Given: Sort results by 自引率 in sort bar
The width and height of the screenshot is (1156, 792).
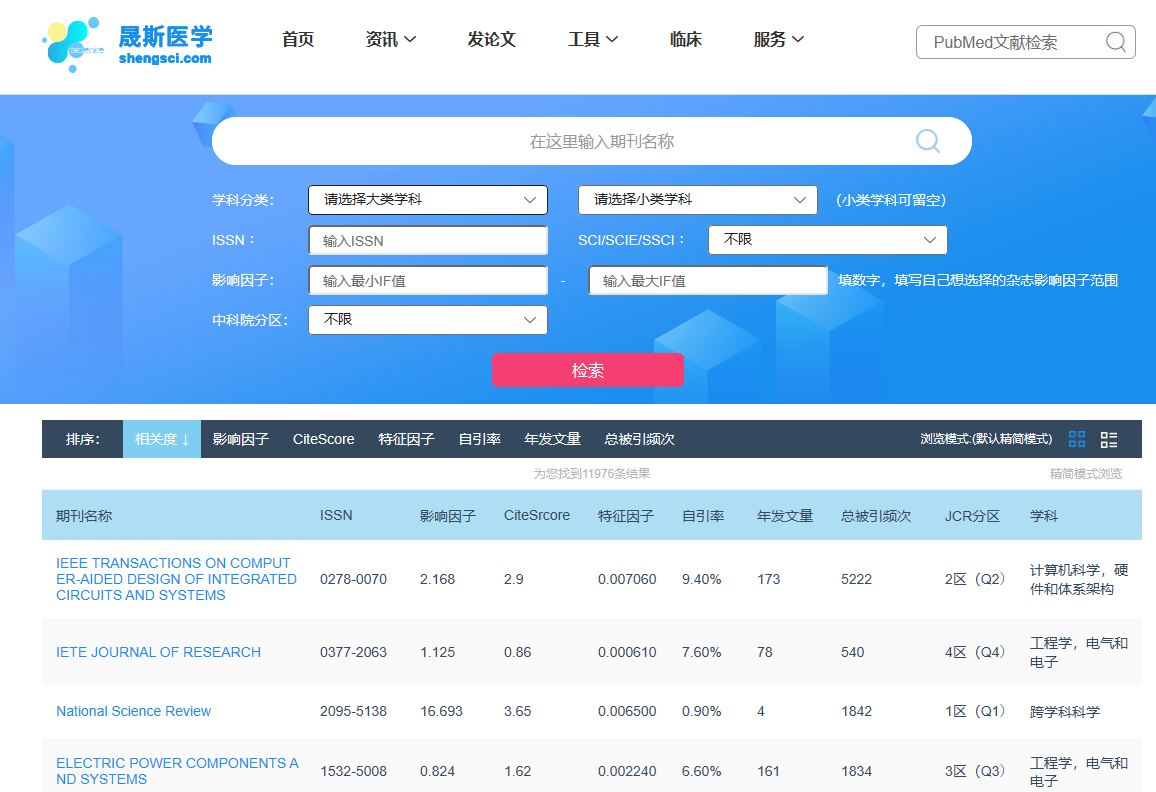Looking at the screenshot, I should pyautogui.click(x=479, y=440).
